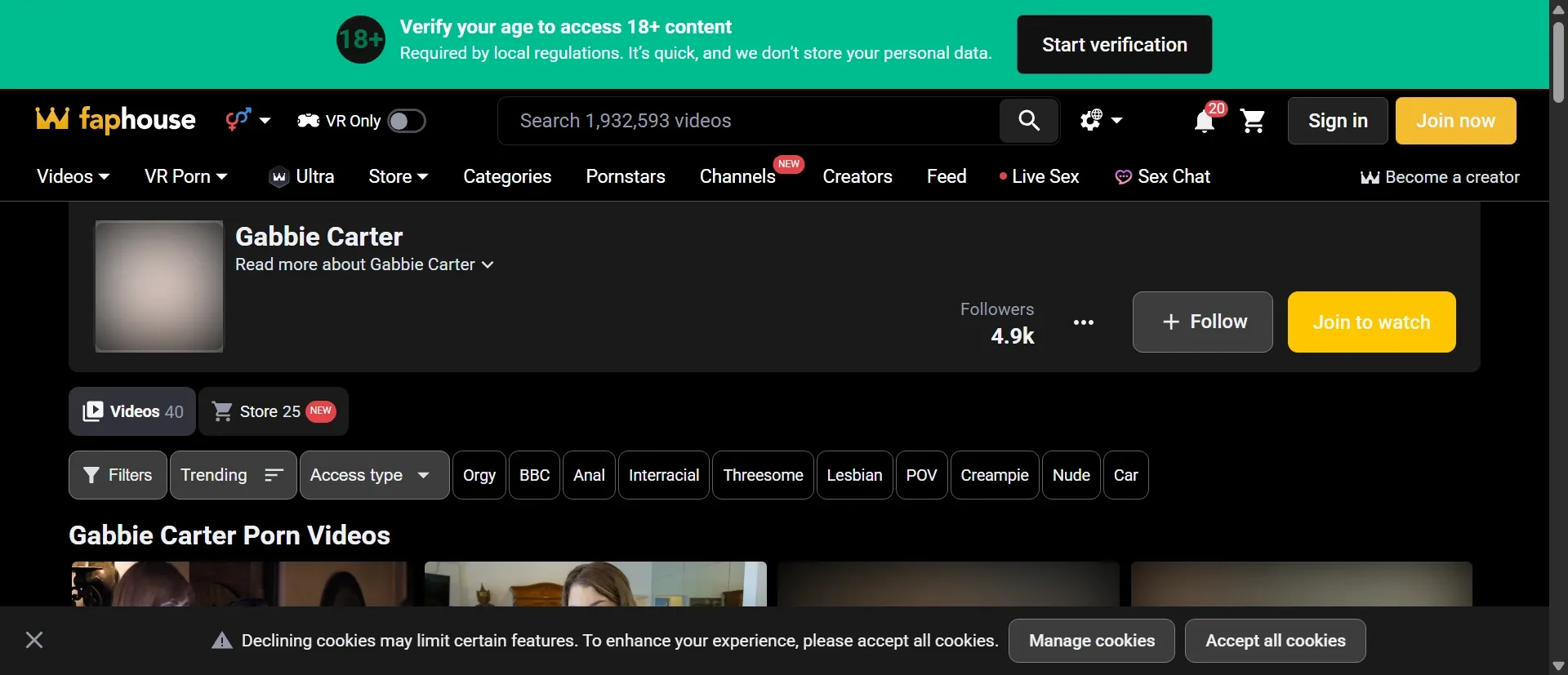Expand the VR Porn menu

pyautogui.click(x=186, y=176)
